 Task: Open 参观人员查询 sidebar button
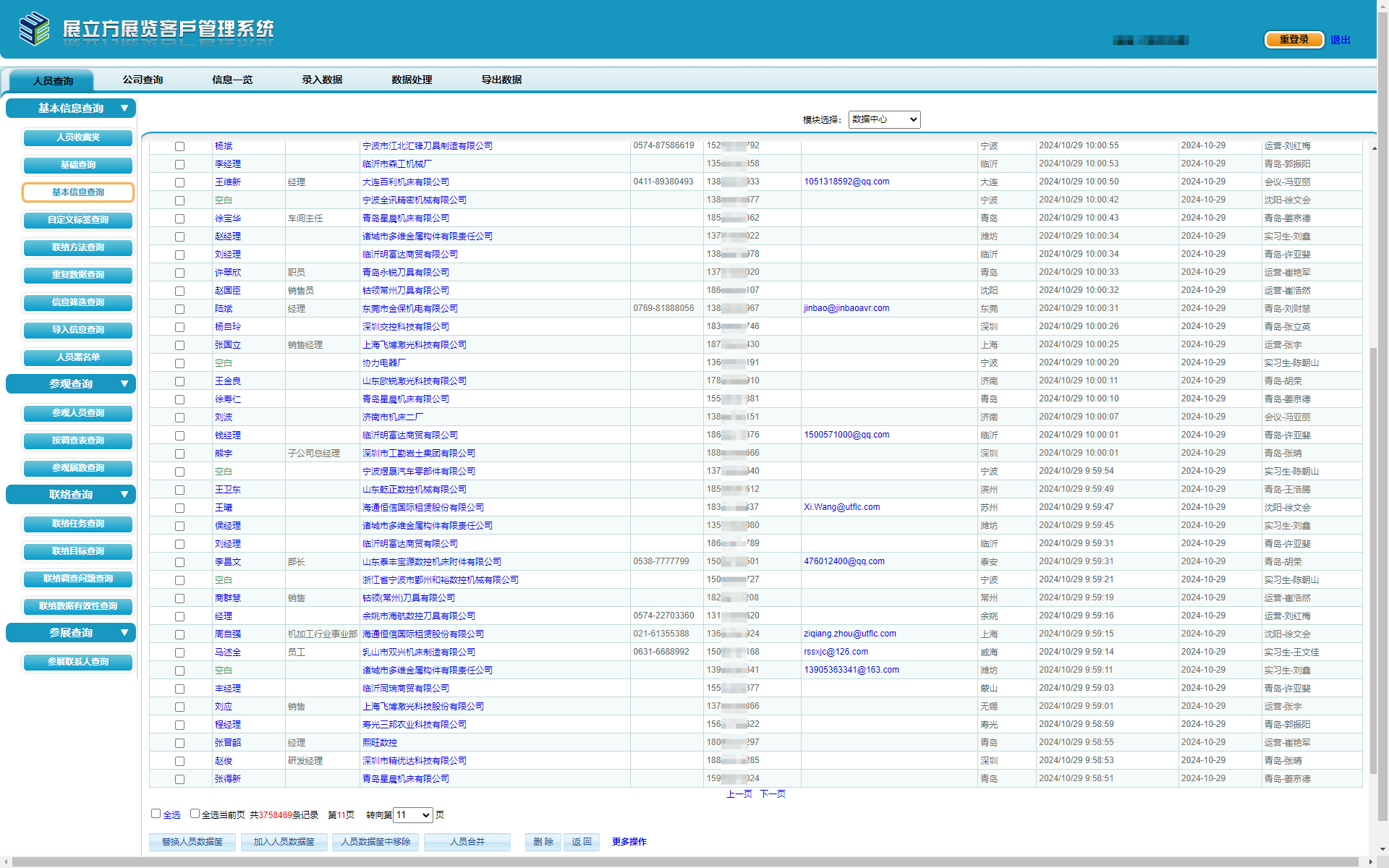point(78,413)
